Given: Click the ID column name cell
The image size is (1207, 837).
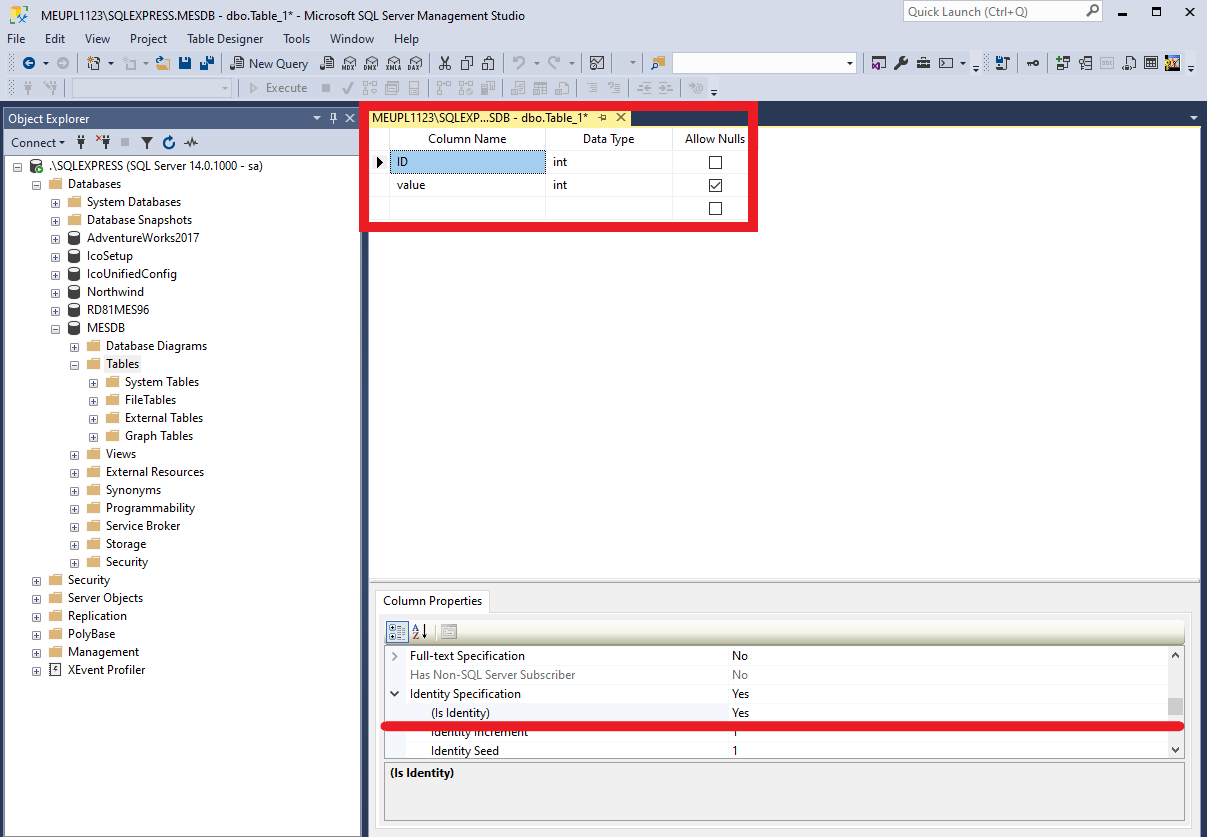Looking at the screenshot, I should point(467,162).
